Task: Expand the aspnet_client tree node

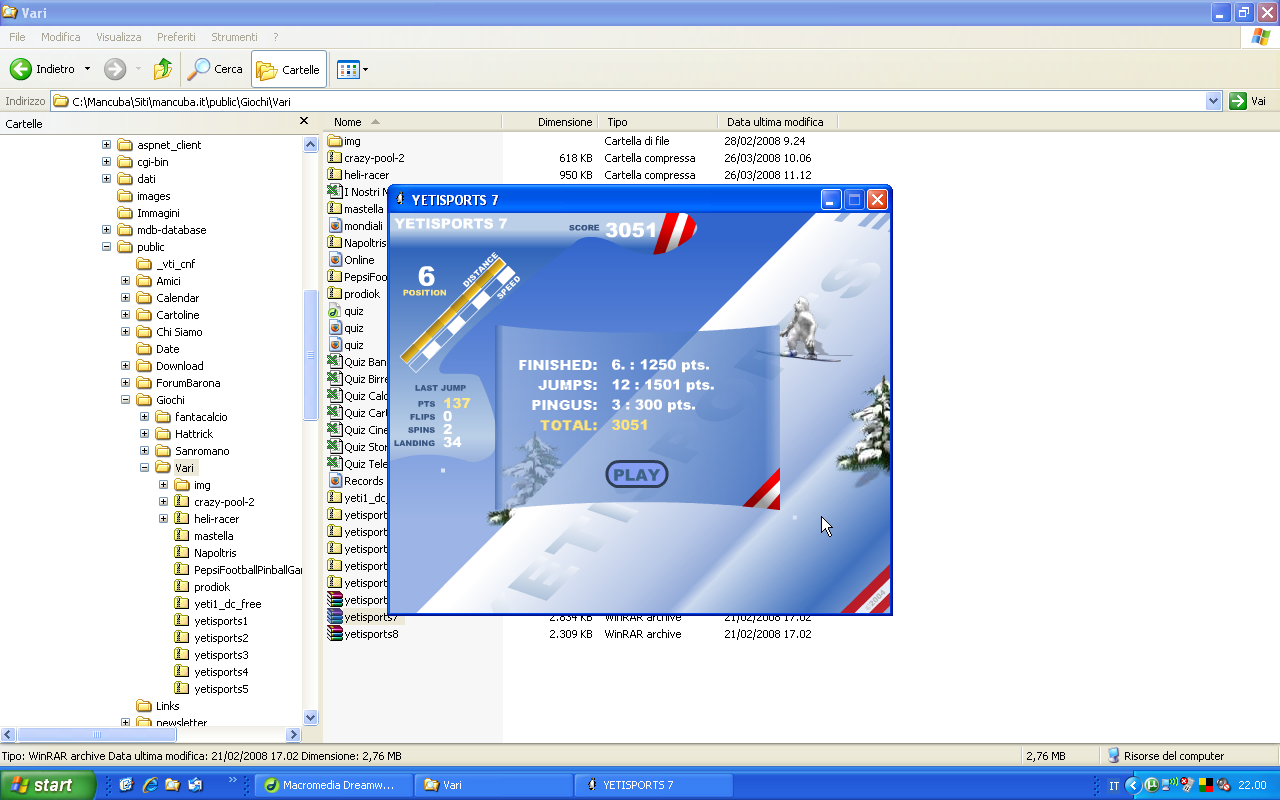Action: point(107,145)
